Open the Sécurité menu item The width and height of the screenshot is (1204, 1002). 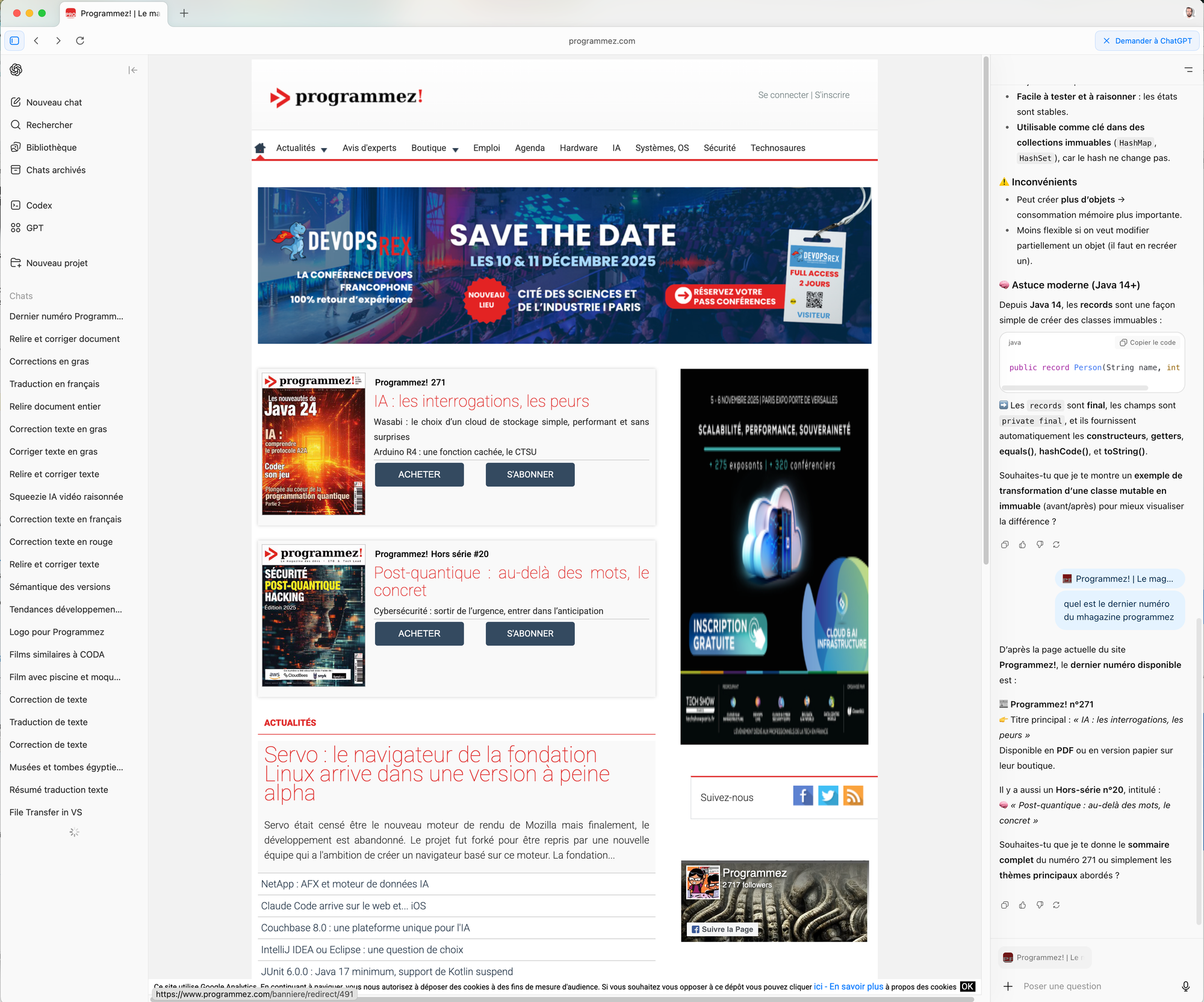719,148
